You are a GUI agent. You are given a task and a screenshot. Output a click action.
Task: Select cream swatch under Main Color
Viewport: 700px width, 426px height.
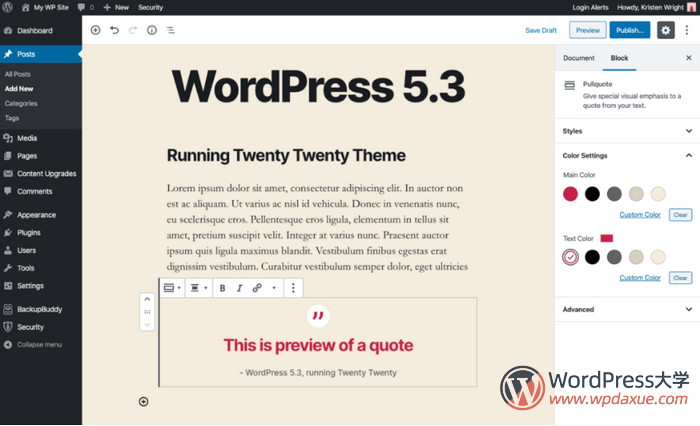coord(658,194)
